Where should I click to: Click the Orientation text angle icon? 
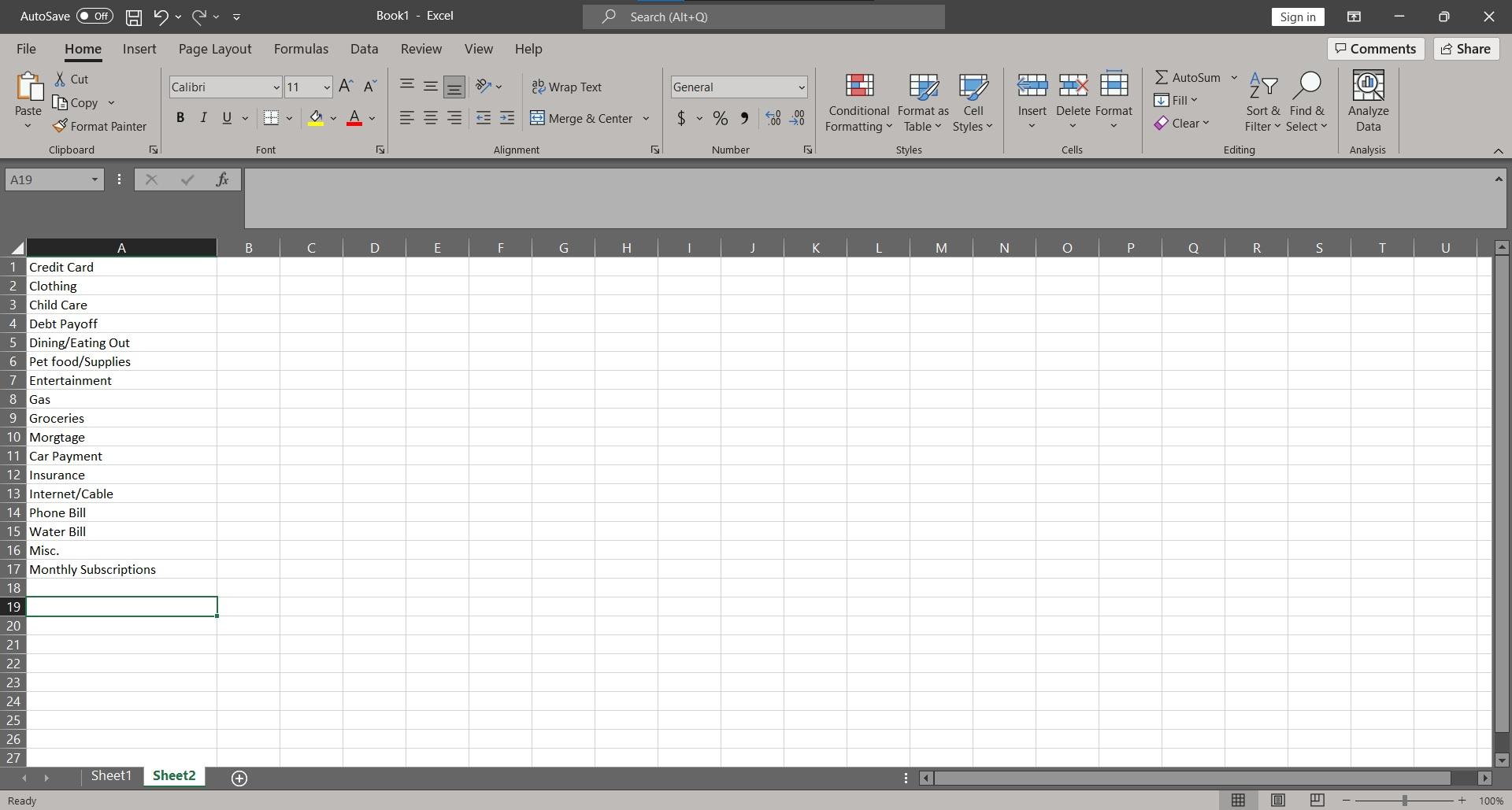pyautogui.click(x=484, y=87)
